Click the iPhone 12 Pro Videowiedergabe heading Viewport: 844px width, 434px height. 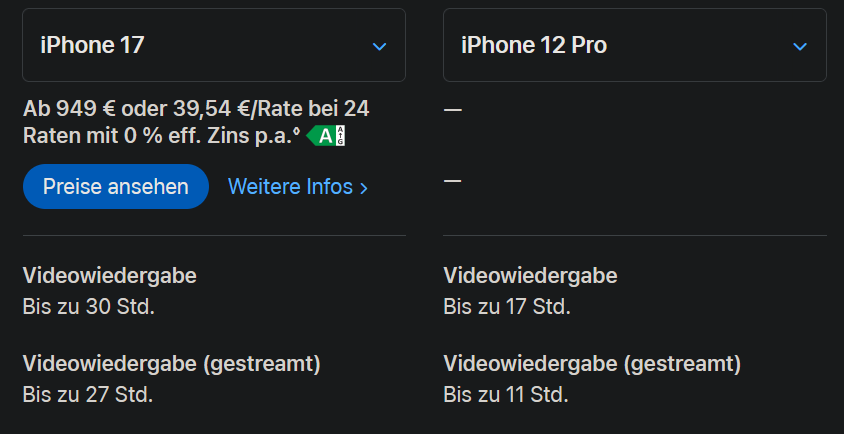[x=530, y=276]
